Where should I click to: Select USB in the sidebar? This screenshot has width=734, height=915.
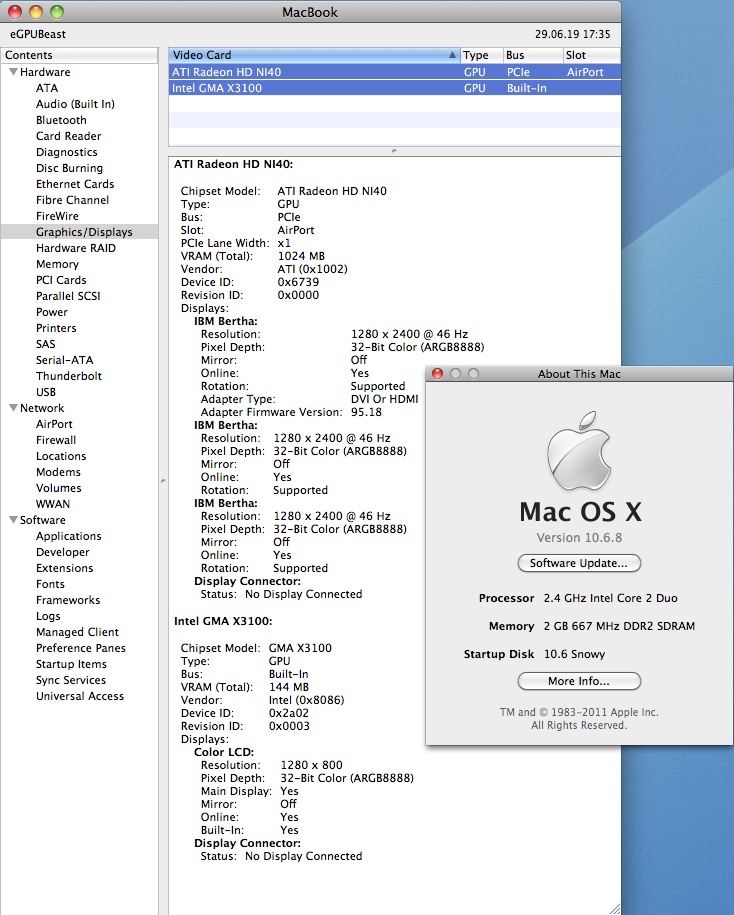tap(46, 392)
